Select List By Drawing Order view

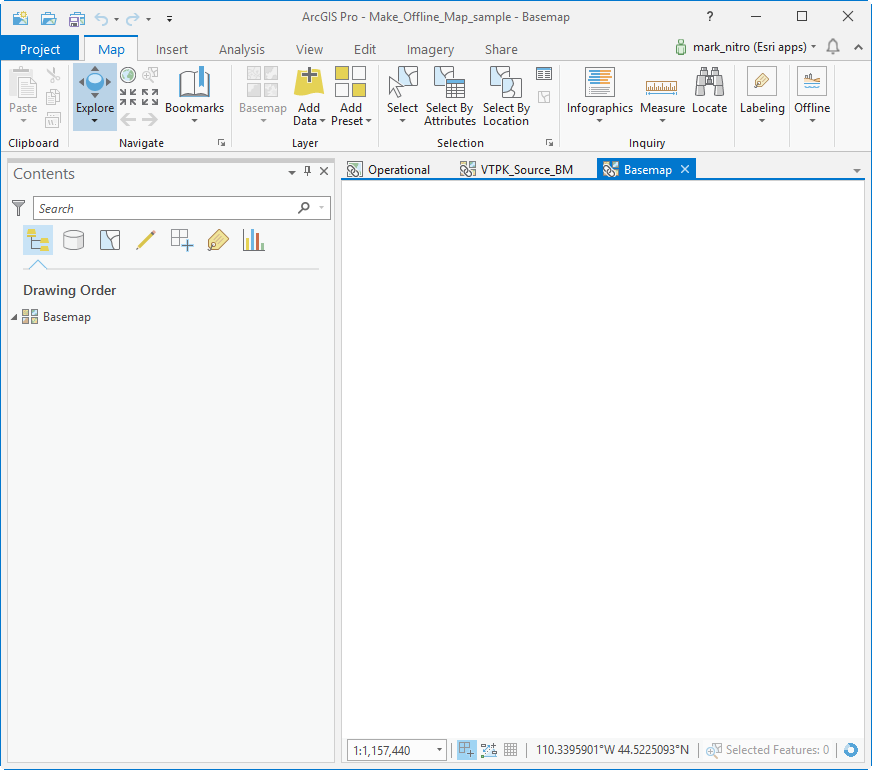[38, 240]
